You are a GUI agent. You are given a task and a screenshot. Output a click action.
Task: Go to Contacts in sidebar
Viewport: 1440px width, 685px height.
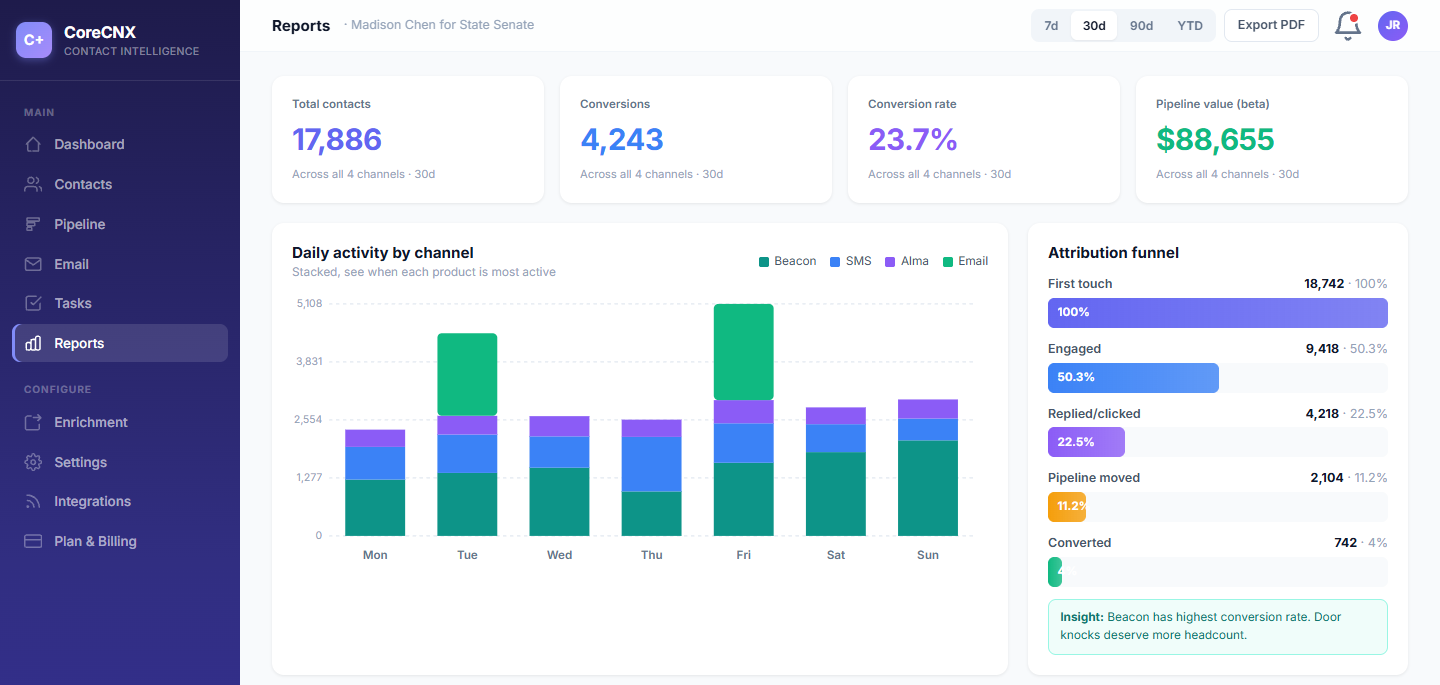120,184
